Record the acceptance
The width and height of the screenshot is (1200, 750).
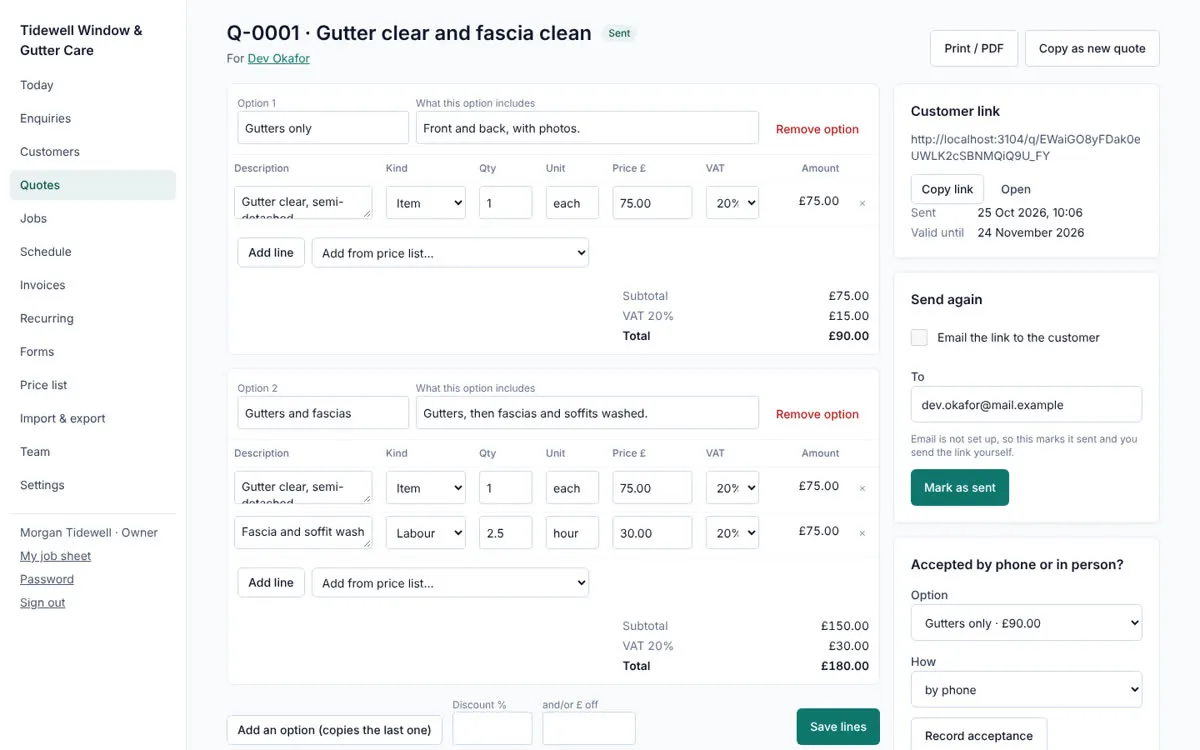pyautogui.click(x=979, y=735)
